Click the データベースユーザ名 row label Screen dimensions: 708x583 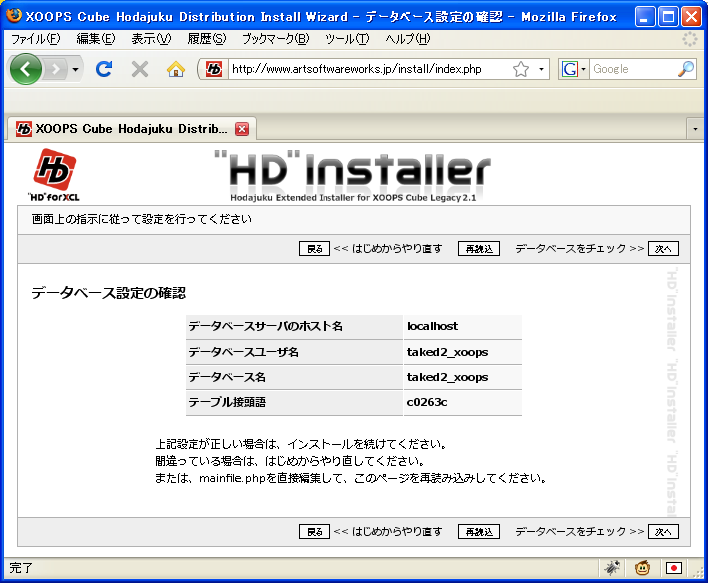pyautogui.click(x=244, y=352)
